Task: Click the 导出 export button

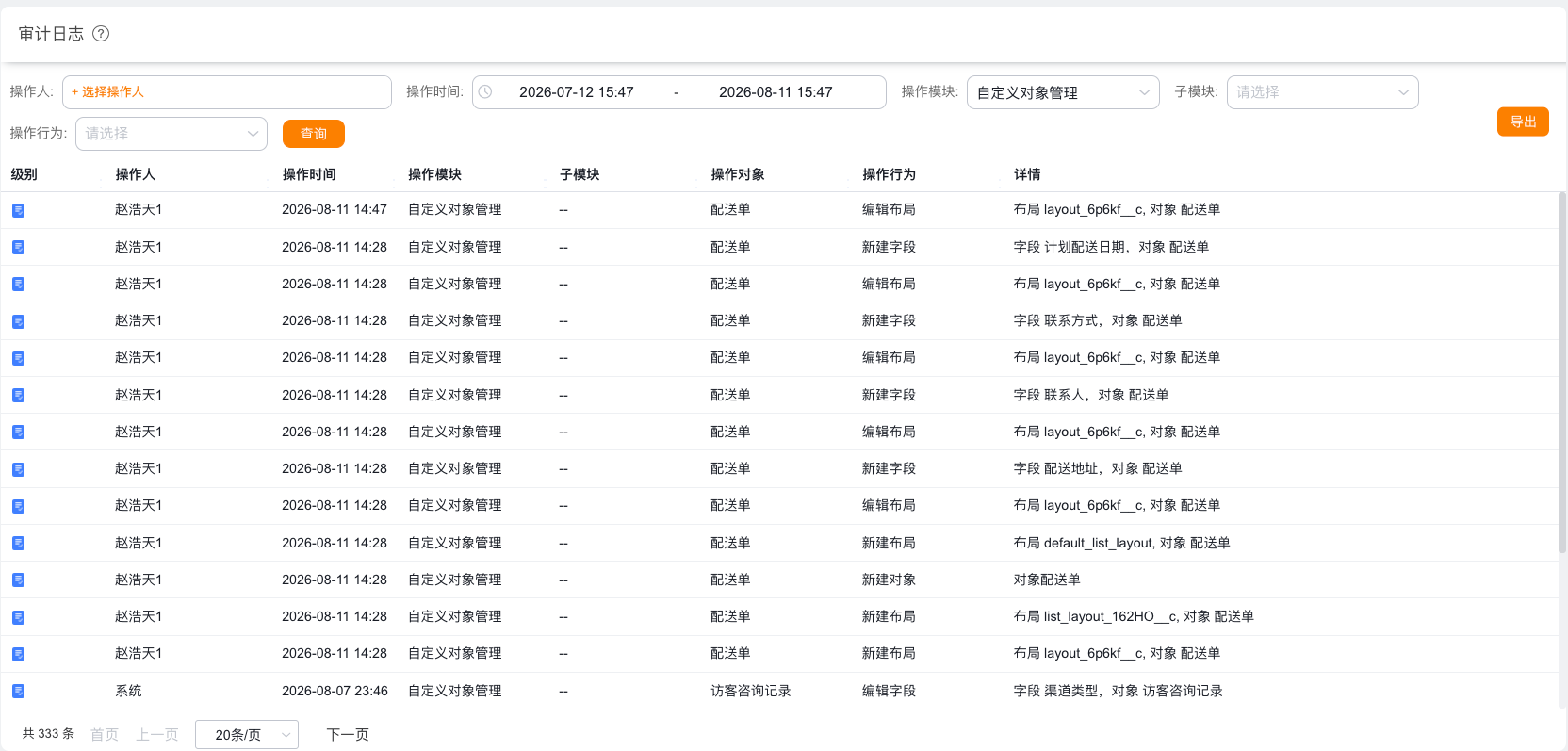Action: (x=1523, y=122)
